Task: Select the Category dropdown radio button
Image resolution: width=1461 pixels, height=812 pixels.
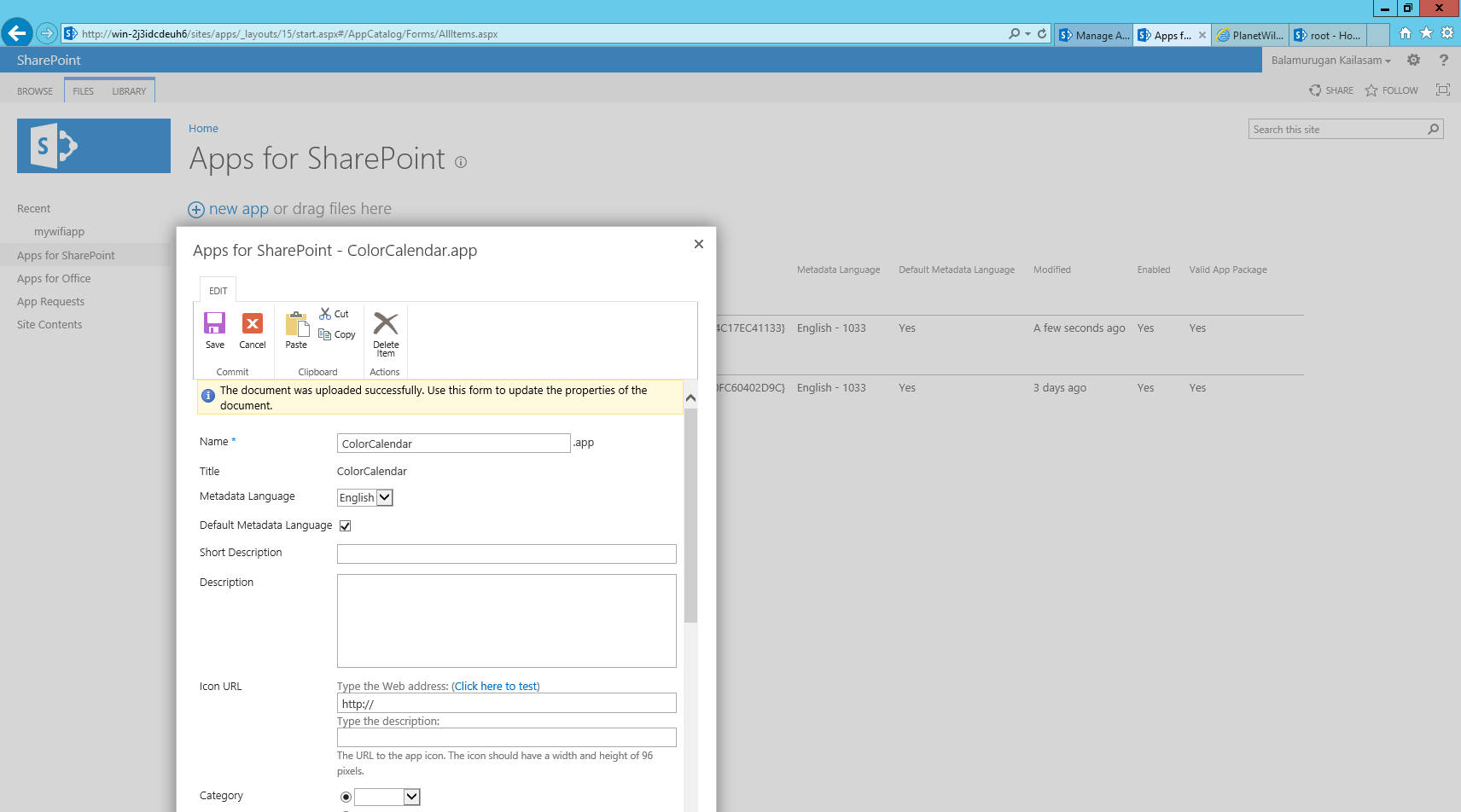Action: 346,797
